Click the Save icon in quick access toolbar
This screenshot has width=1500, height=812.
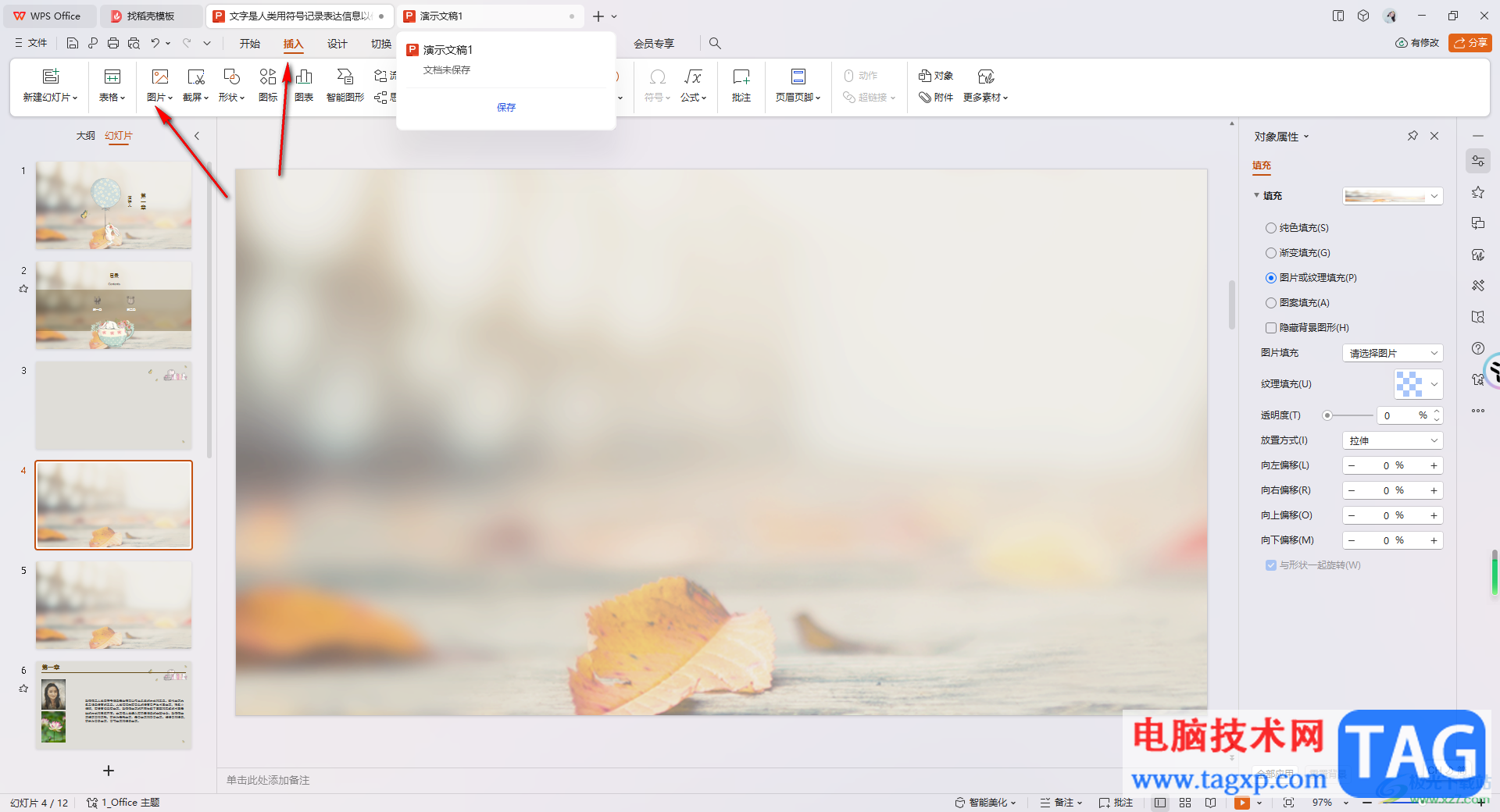click(x=73, y=44)
